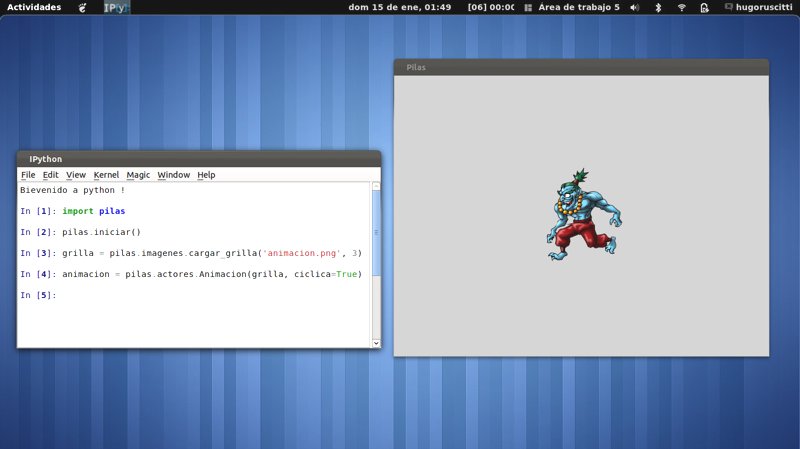Click the IPython scrollbar down arrow
The height and width of the screenshot is (449, 800).
pyautogui.click(x=376, y=343)
